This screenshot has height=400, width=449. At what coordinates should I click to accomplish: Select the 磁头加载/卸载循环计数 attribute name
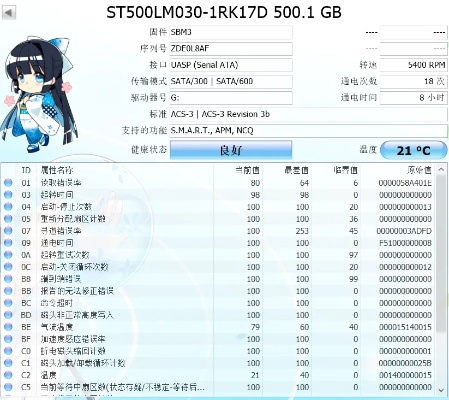[x=83, y=363]
